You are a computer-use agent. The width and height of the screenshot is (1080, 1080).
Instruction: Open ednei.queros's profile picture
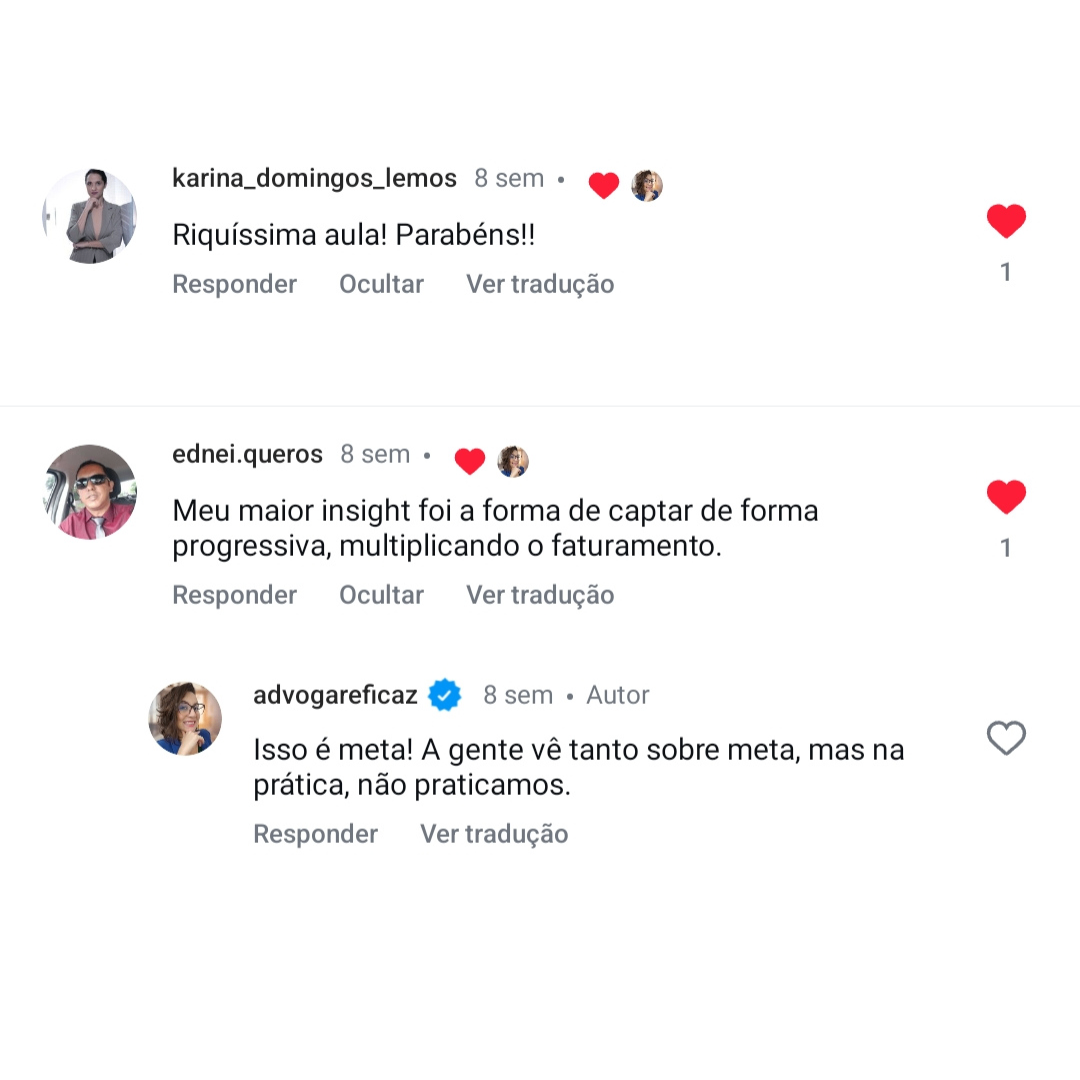(x=90, y=492)
